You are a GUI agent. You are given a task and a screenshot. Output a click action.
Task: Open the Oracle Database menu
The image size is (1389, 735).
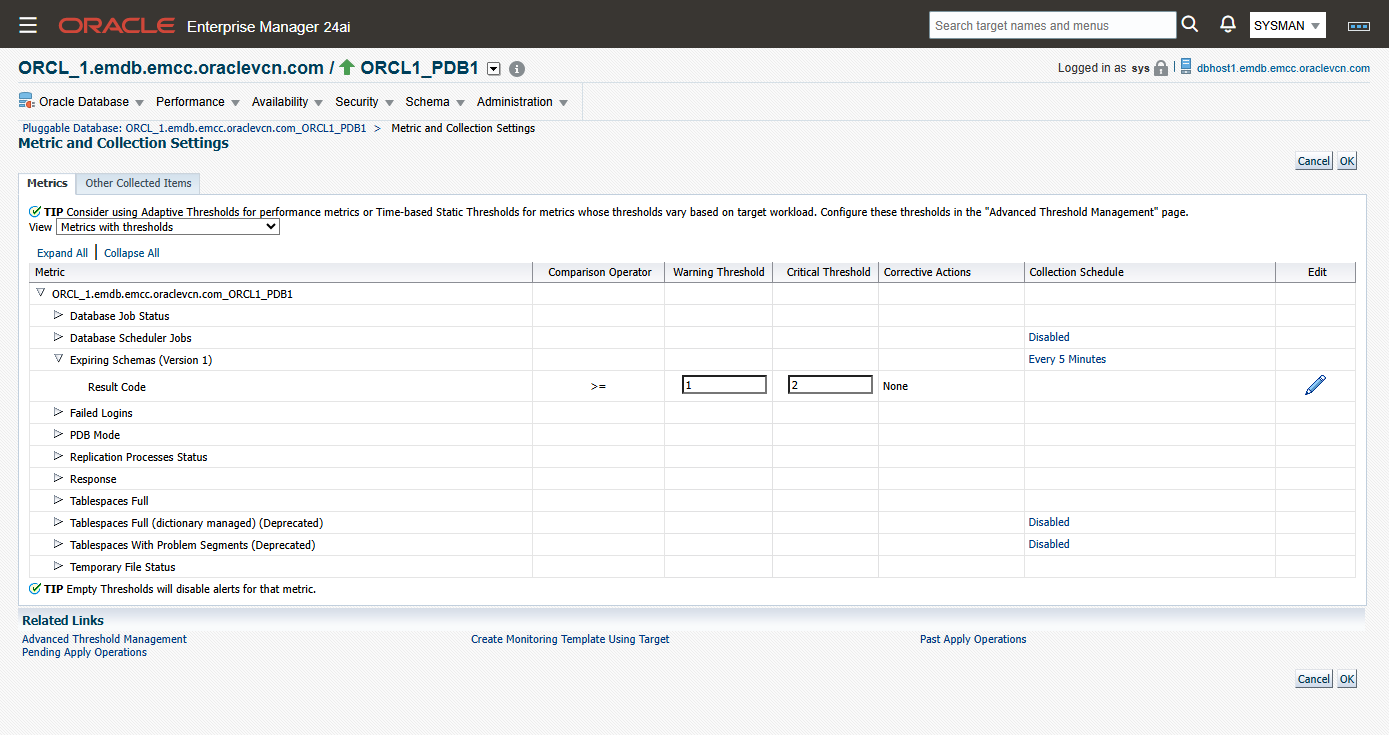(x=91, y=102)
